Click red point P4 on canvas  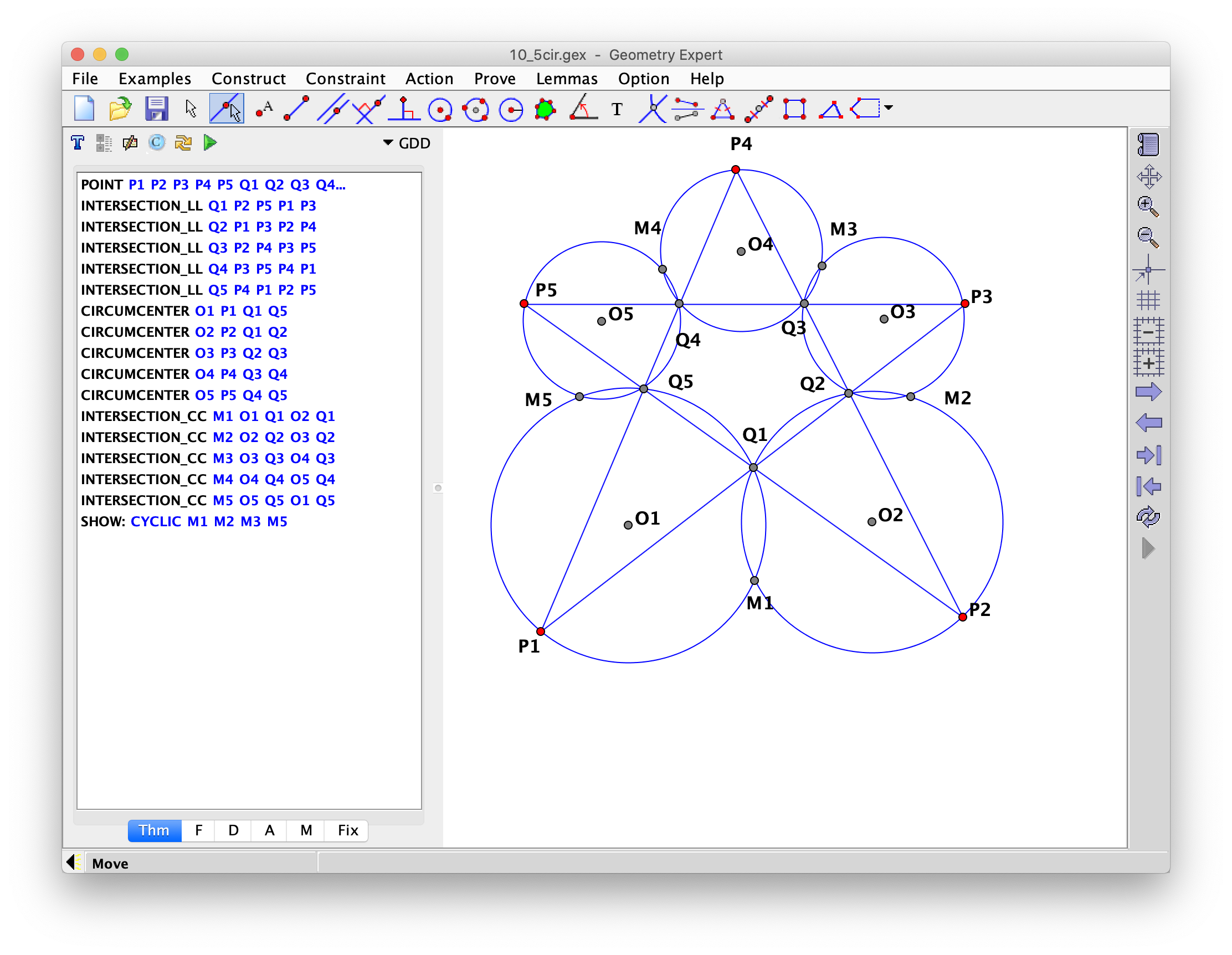point(736,169)
